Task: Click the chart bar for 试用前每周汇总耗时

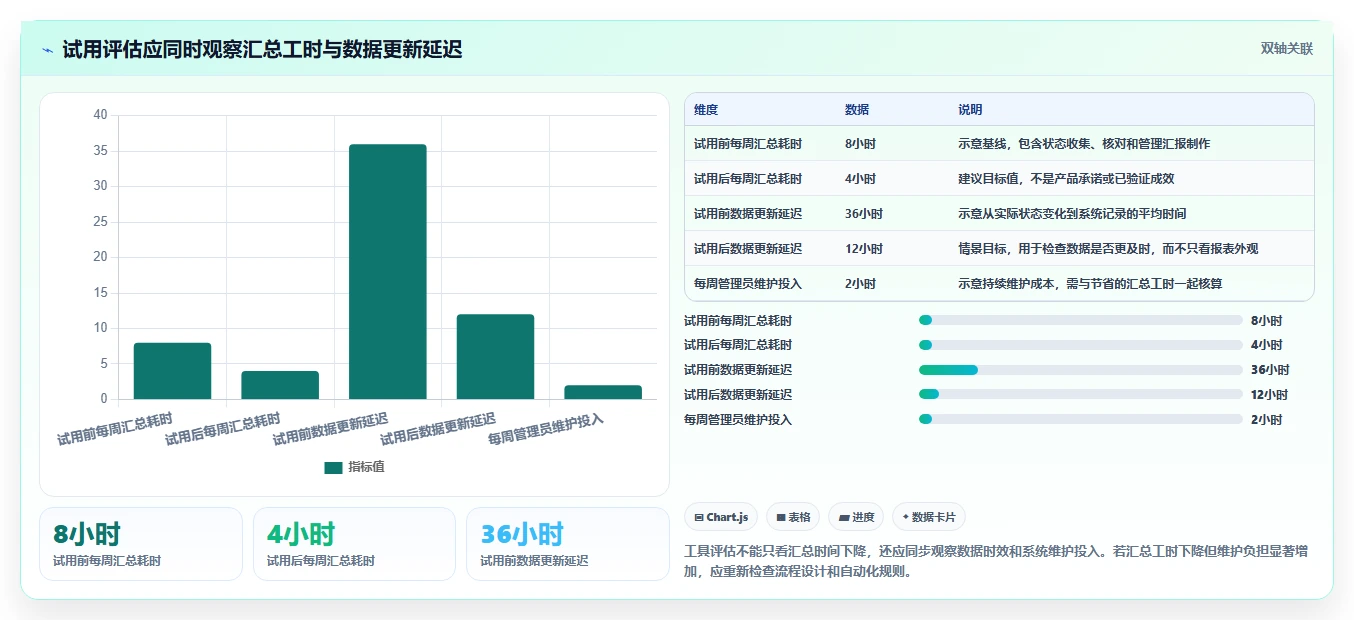Action: [x=172, y=371]
